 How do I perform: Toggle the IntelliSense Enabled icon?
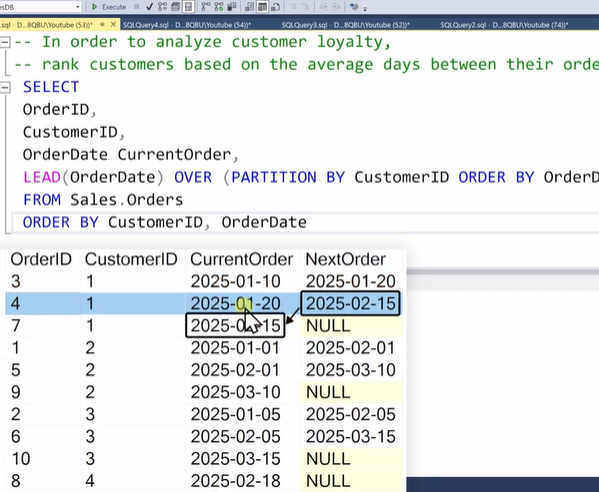click(x=188, y=7)
